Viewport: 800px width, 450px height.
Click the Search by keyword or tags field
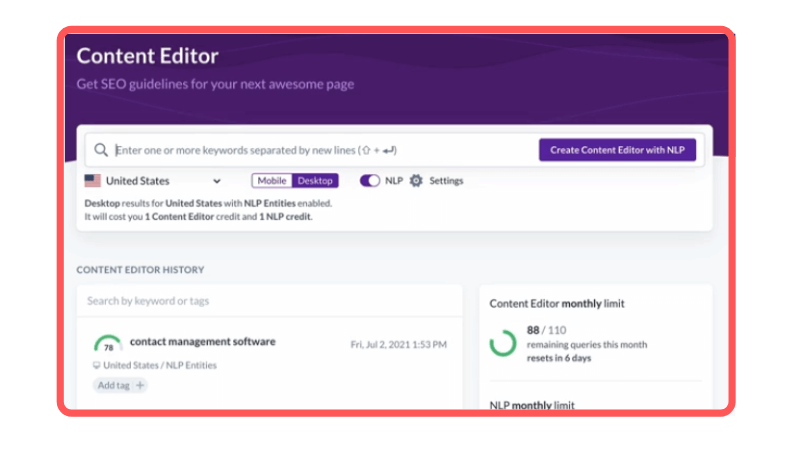(x=269, y=301)
